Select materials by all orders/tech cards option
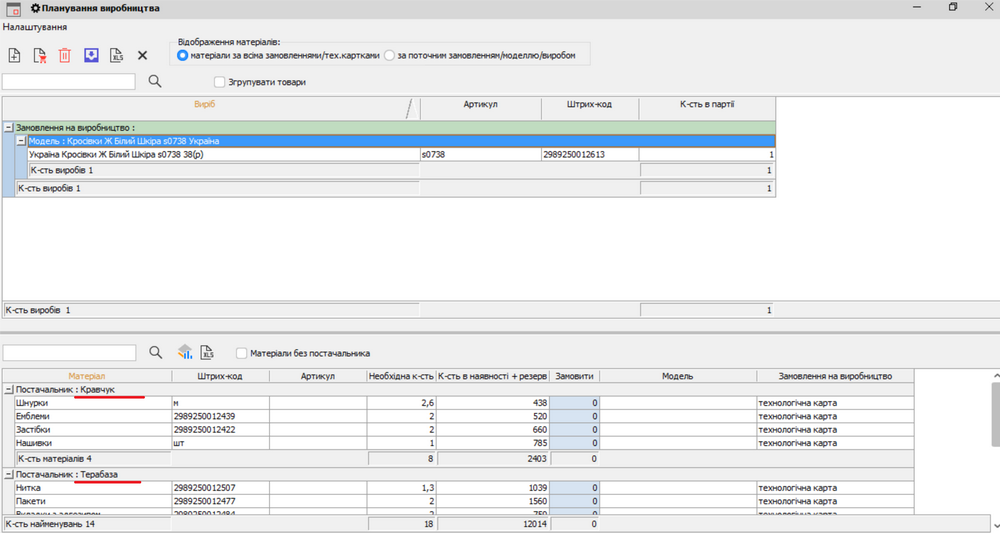The image size is (1000, 533). [183, 55]
